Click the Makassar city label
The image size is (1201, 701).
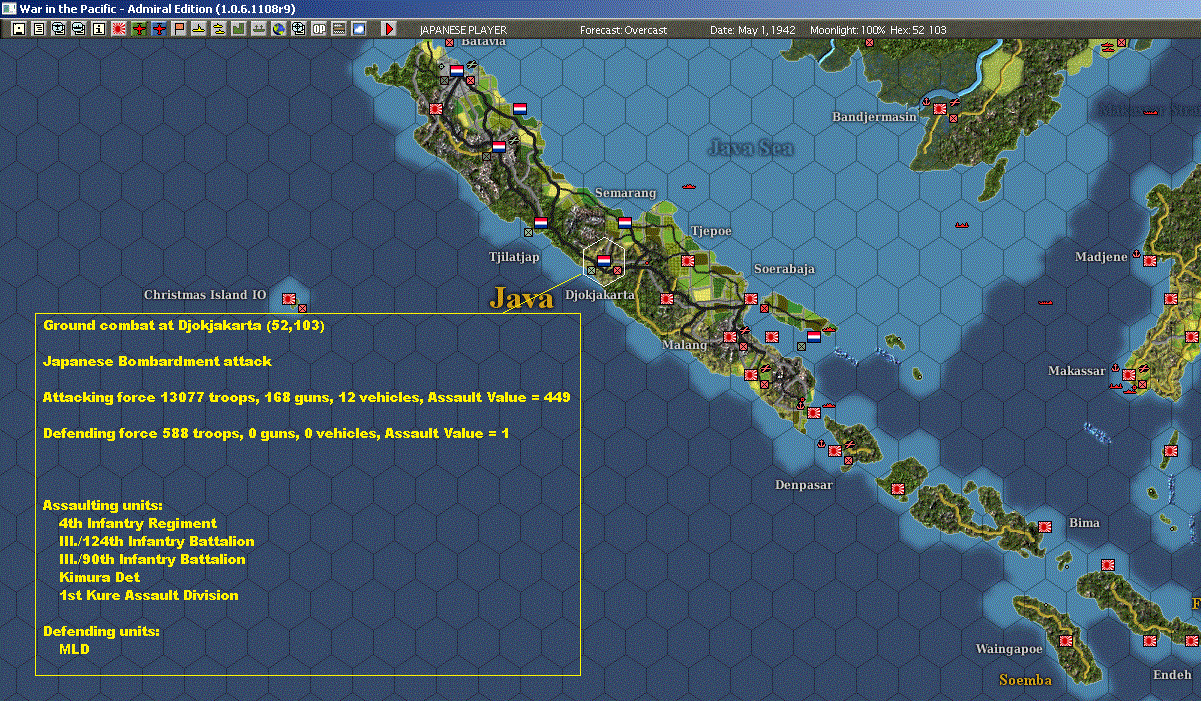pos(1077,371)
